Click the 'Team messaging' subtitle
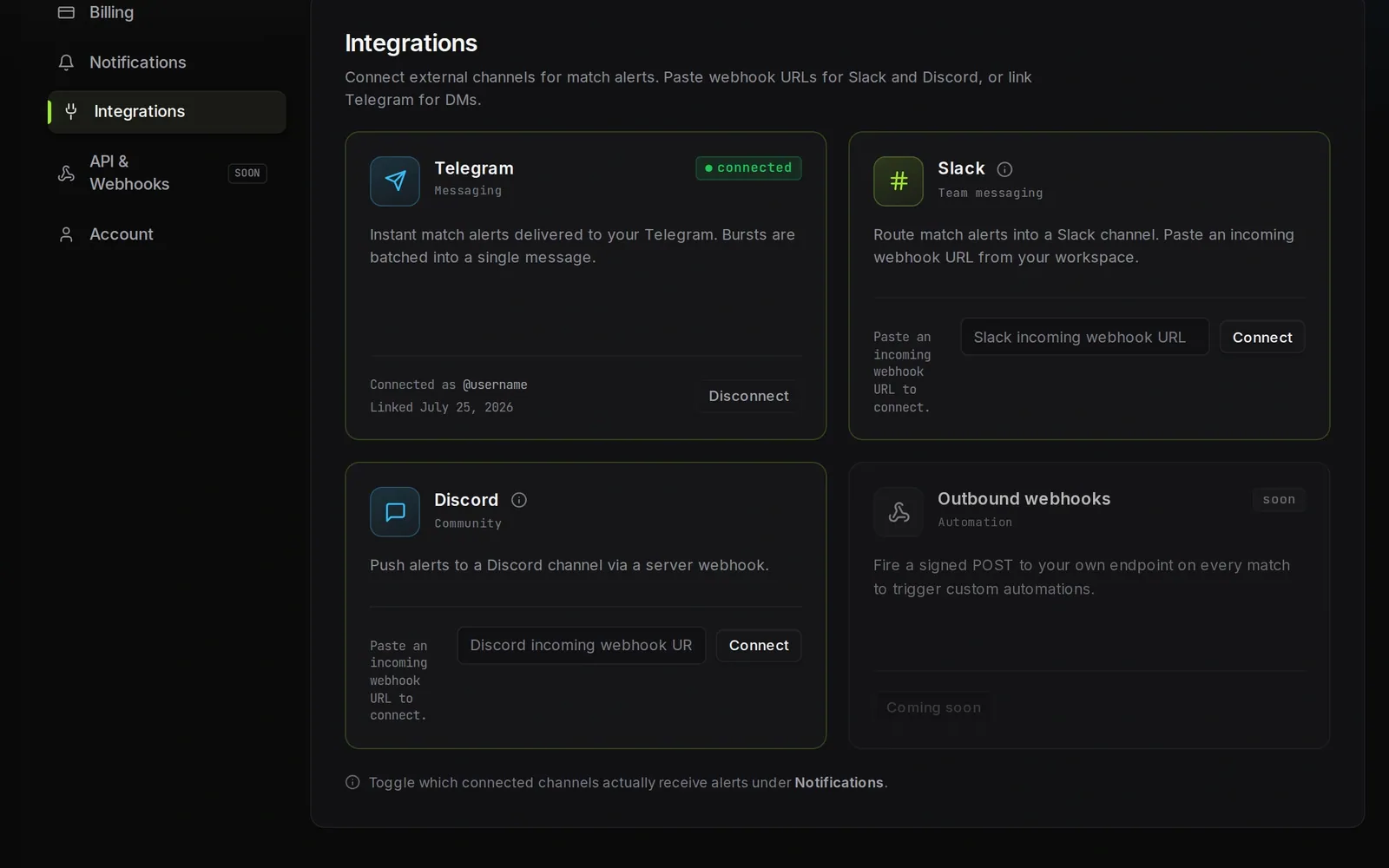1389x868 pixels. pos(990,193)
